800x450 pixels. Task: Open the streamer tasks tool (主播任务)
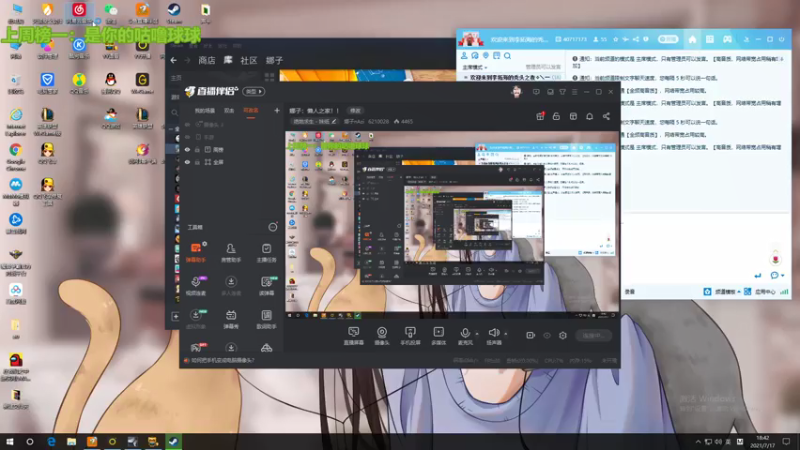click(x=266, y=253)
